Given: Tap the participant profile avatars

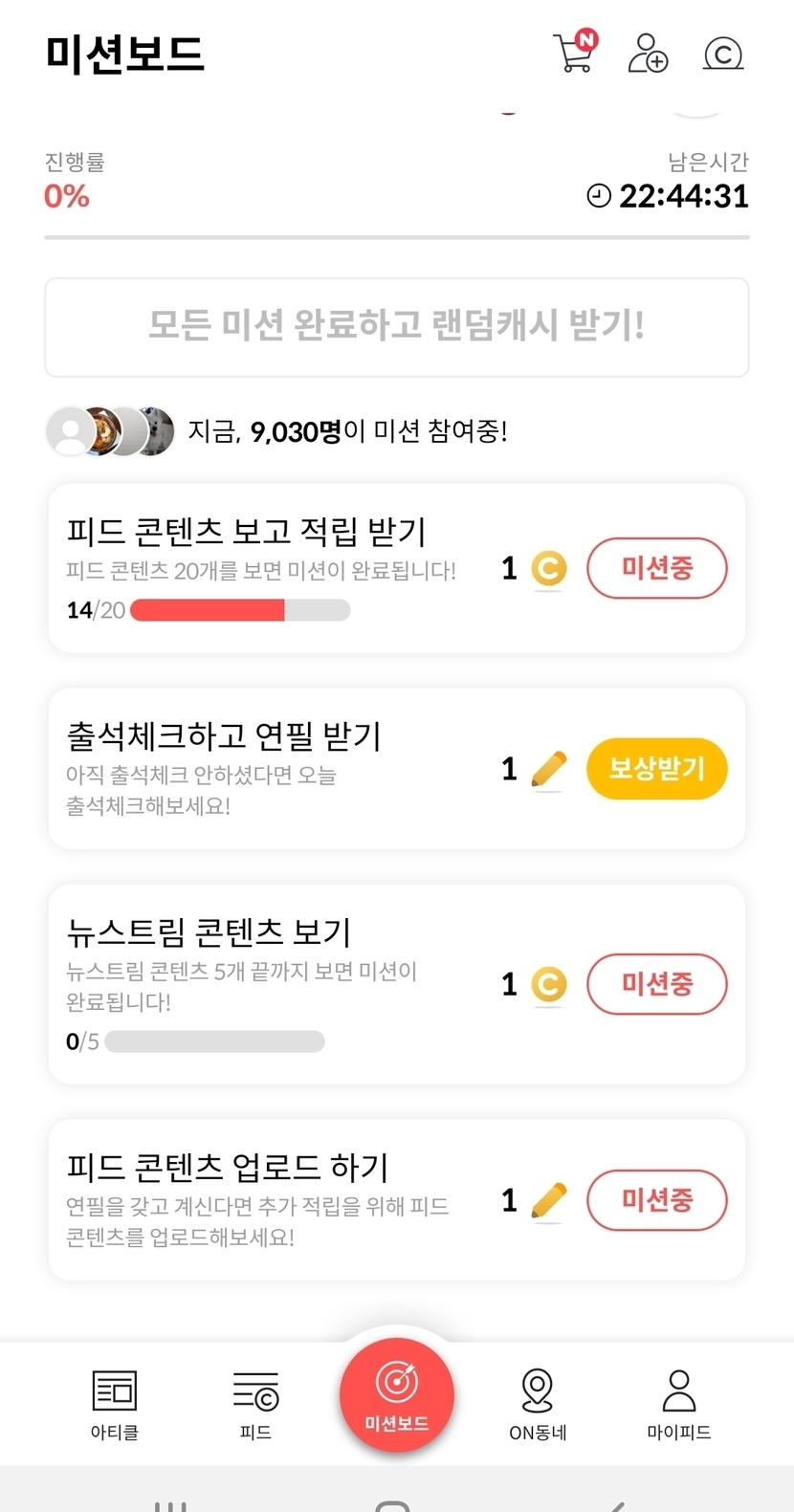Looking at the screenshot, I should 111,431.
